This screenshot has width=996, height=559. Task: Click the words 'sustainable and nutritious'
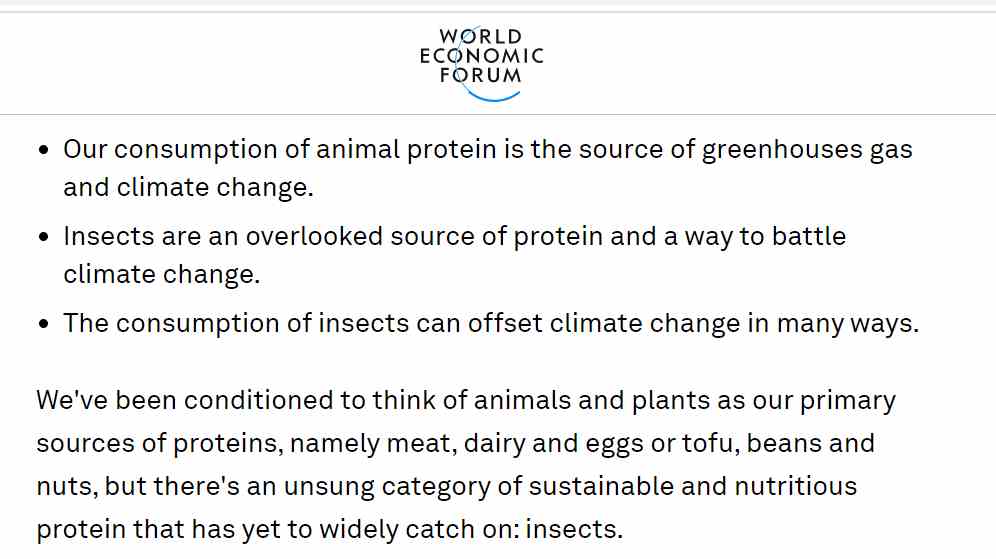[x=693, y=486]
